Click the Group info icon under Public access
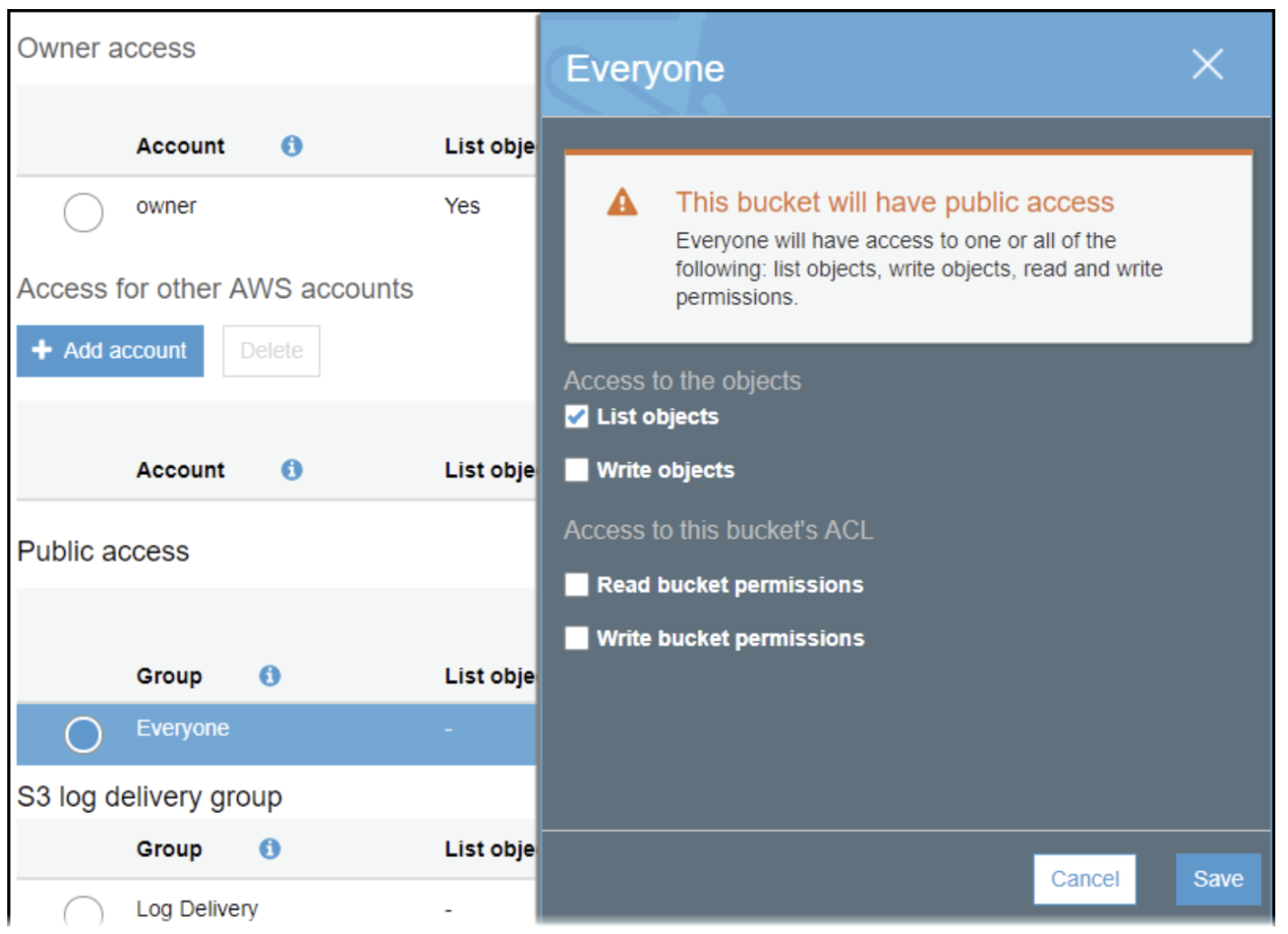1288x934 pixels. (270, 676)
